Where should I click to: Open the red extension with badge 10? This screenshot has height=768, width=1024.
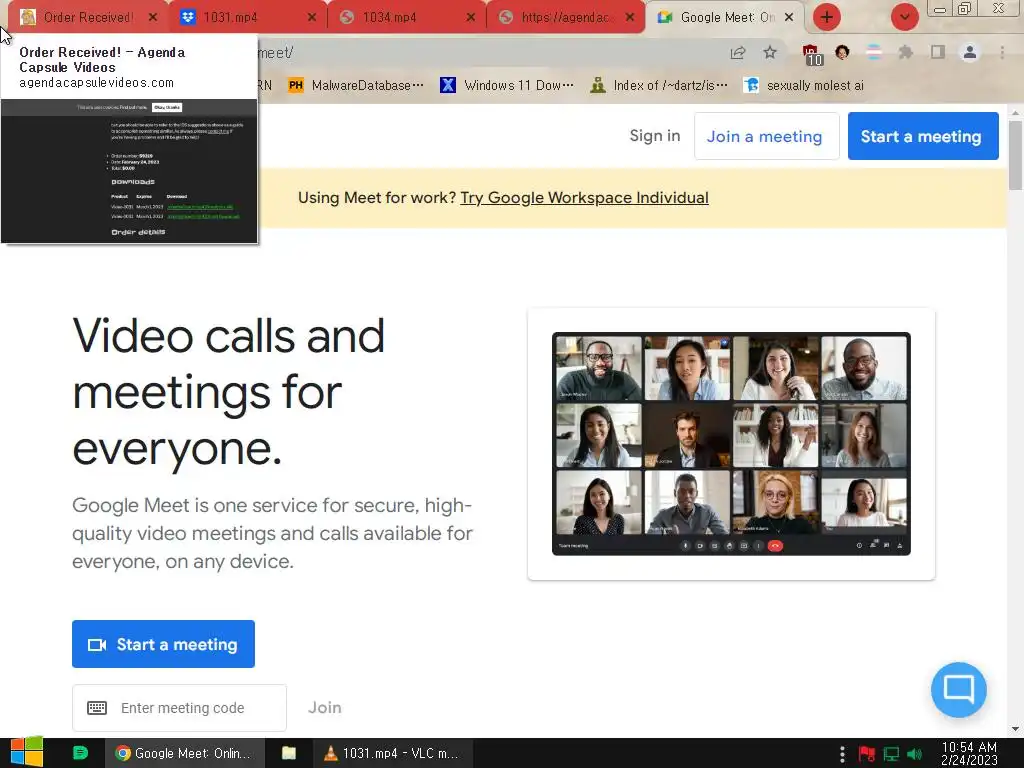[x=811, y=54]
